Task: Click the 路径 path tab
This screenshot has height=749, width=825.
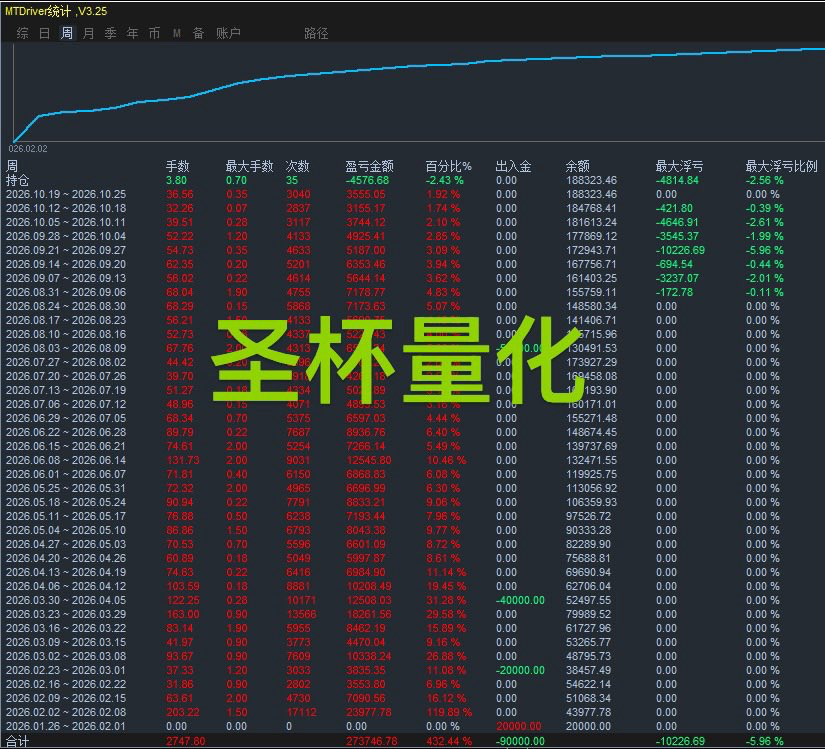Action: [x=316, y=33]
